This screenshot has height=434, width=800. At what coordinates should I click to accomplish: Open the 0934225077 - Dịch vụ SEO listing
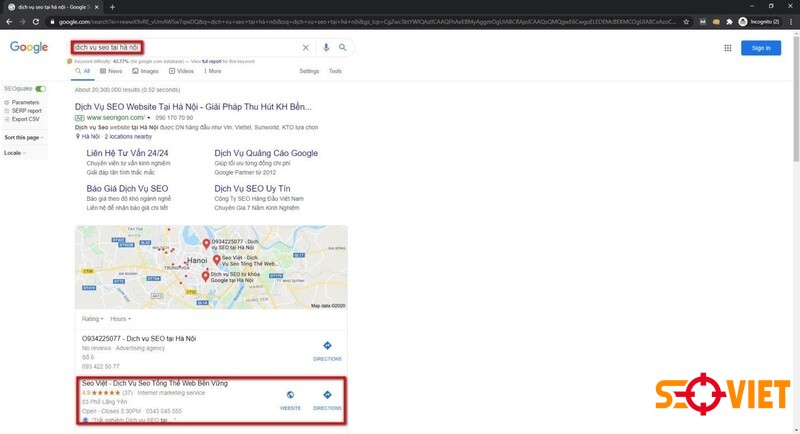[139, 339]
